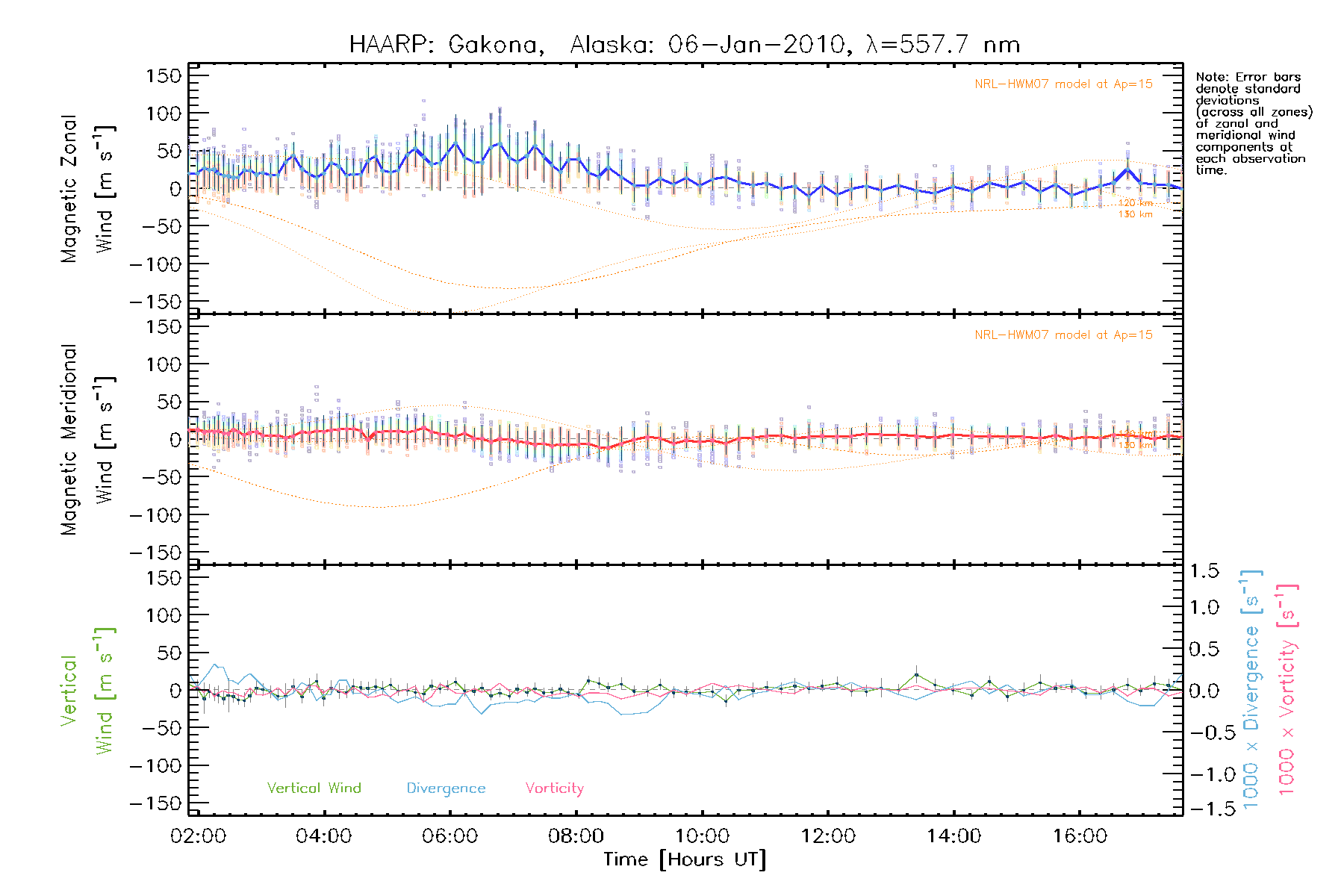Click the 12:00 time tick label
Screen dimensions: 1344x896
pyautogui.click(x=828, y=836)
